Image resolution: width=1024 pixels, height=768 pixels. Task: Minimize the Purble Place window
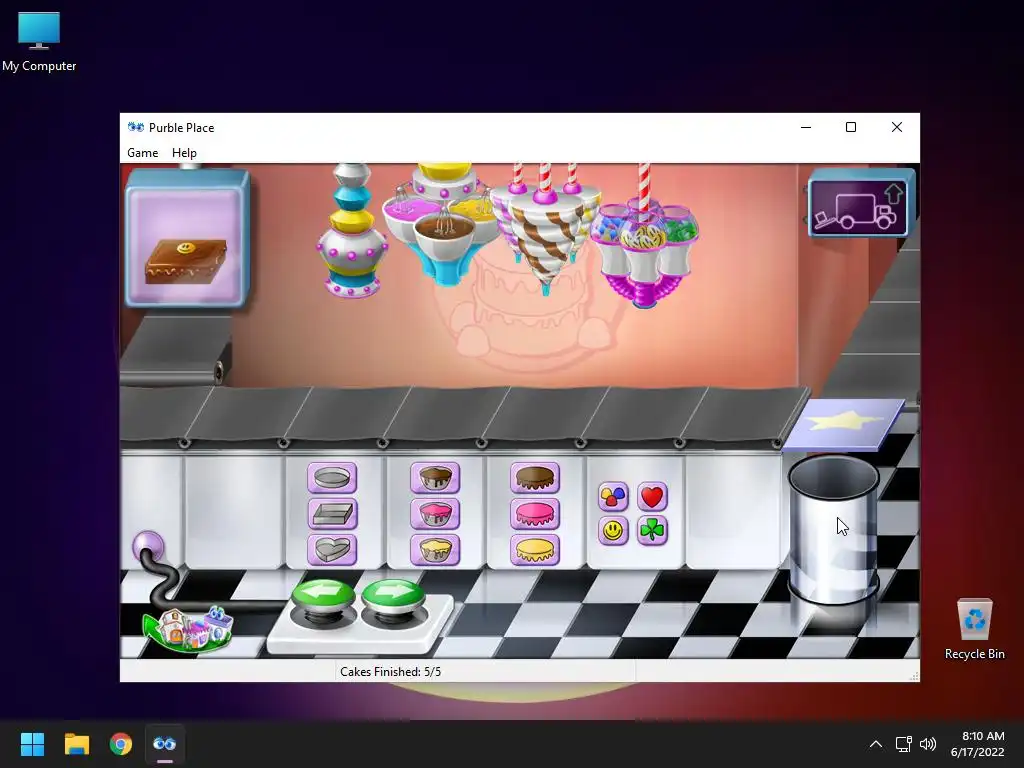pos(806,127)
